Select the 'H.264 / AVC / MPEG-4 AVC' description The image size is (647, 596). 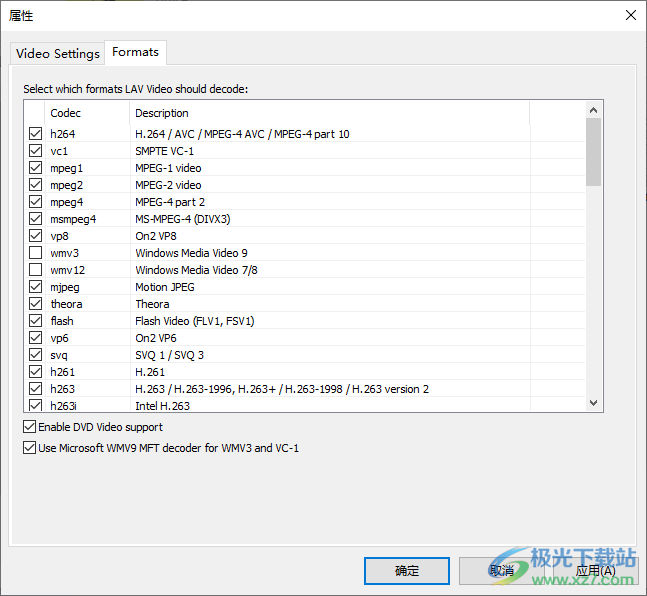[x=242, y=134]
